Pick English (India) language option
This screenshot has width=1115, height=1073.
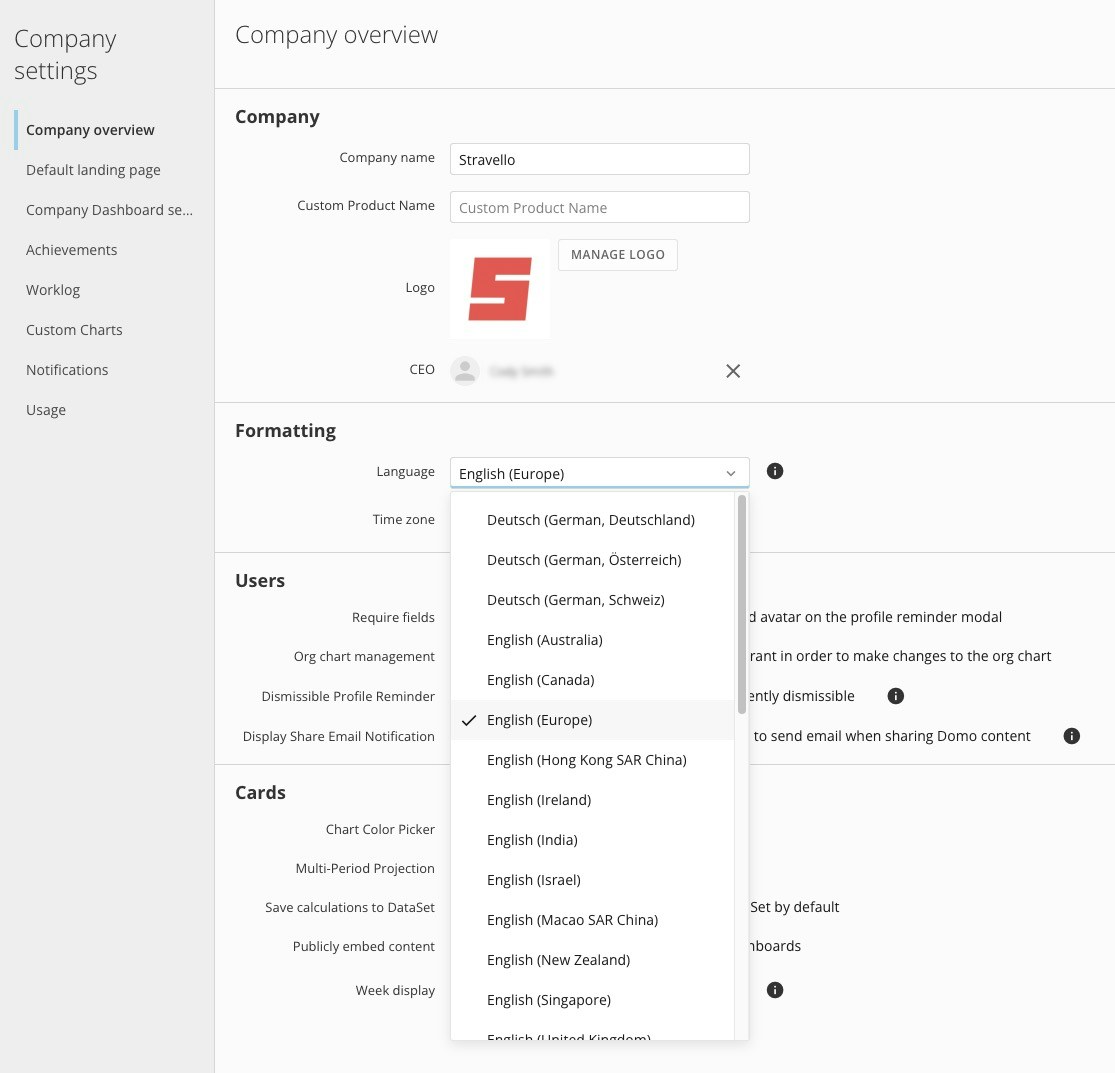pos(592,840)
